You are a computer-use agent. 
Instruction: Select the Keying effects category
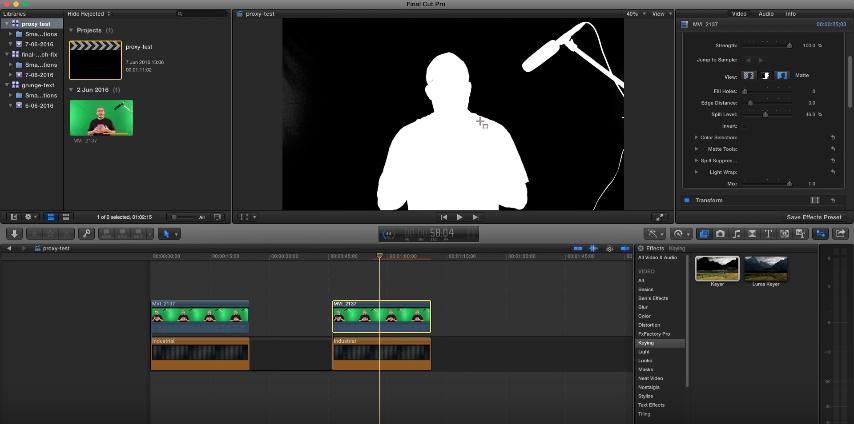tap(660, 343)
